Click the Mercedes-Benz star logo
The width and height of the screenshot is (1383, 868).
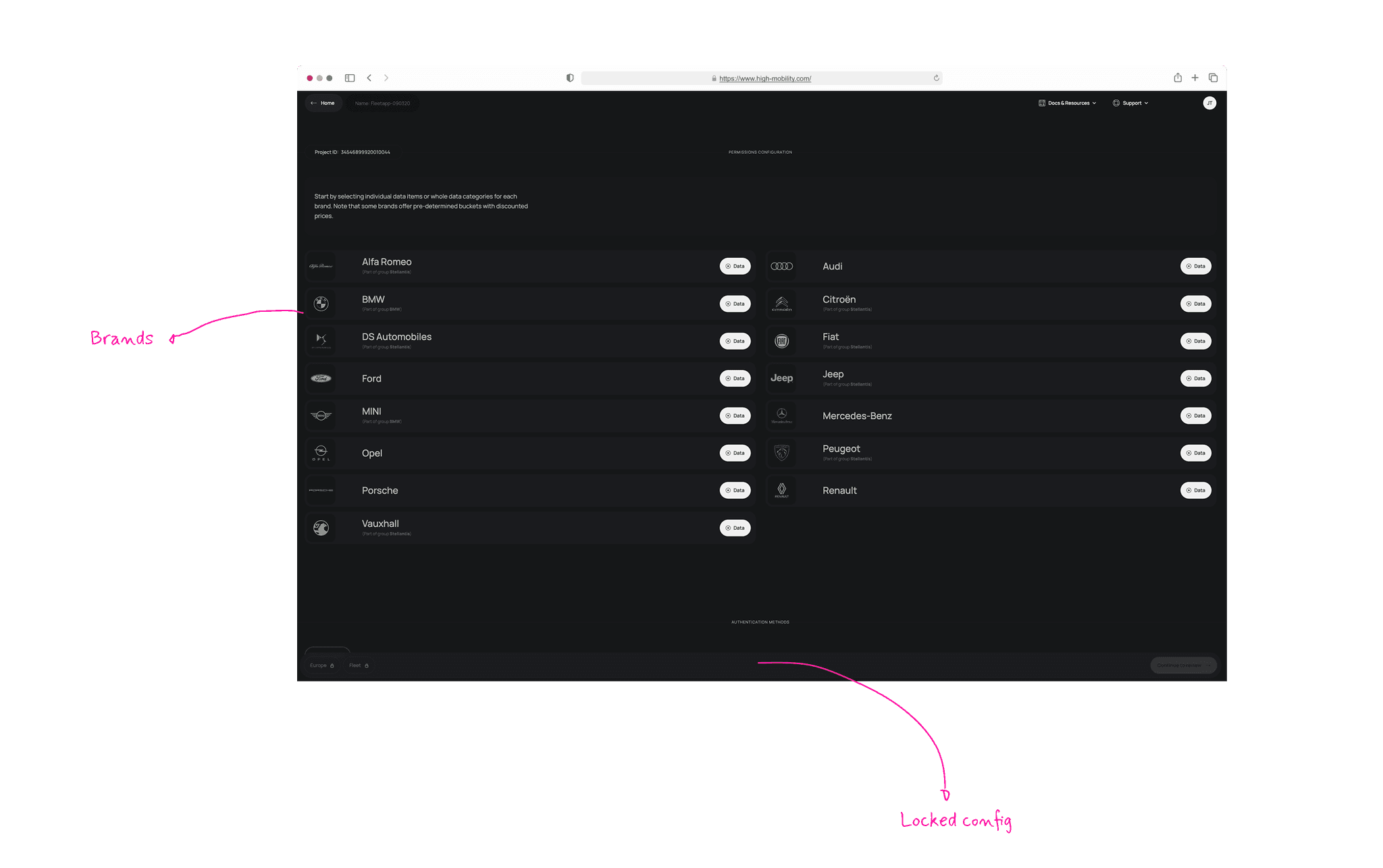click(782, 416)
